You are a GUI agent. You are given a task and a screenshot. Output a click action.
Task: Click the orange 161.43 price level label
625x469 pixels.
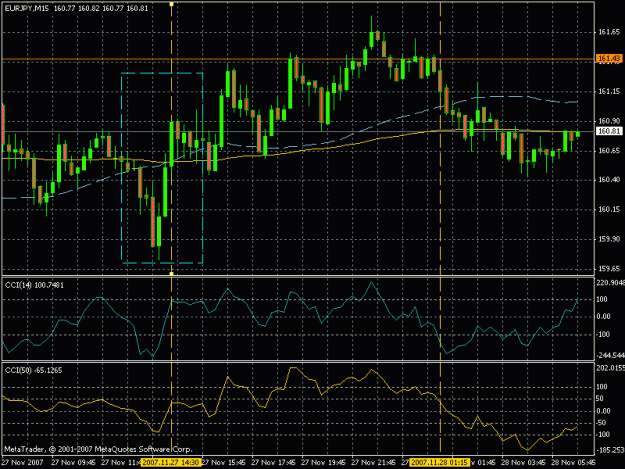[x=609, y=59]
